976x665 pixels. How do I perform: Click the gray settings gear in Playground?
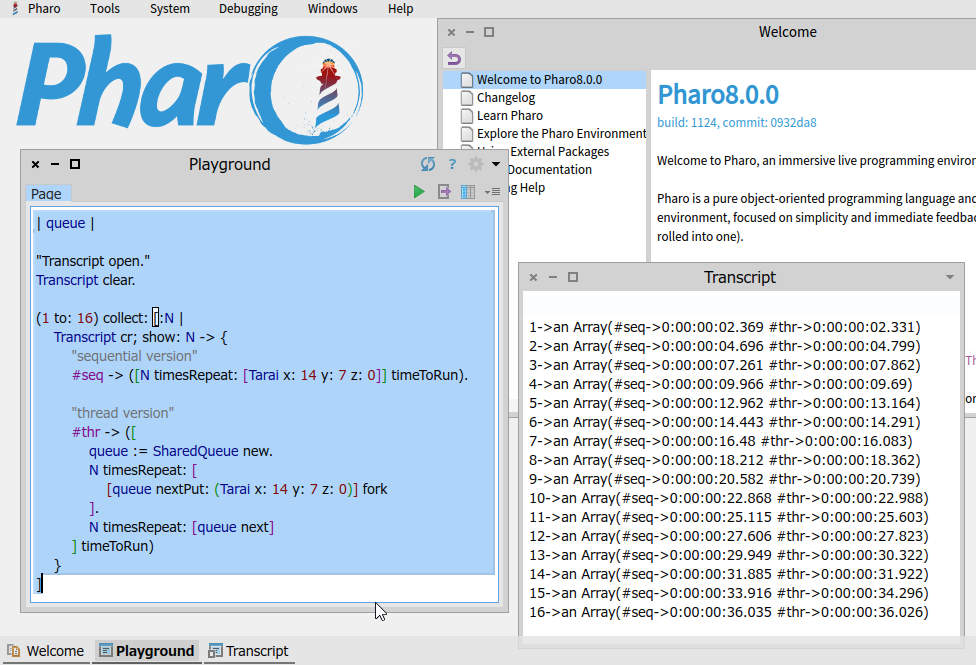click(x=476, y=164)
